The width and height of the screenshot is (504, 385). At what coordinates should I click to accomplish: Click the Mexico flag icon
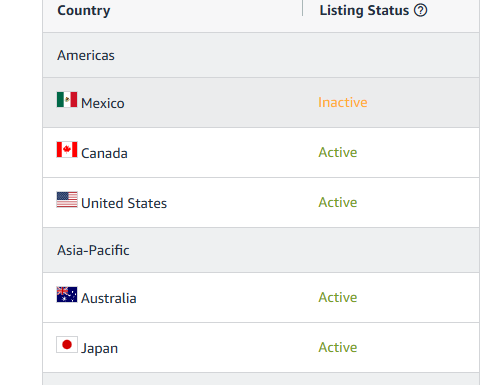click(67, 100)
